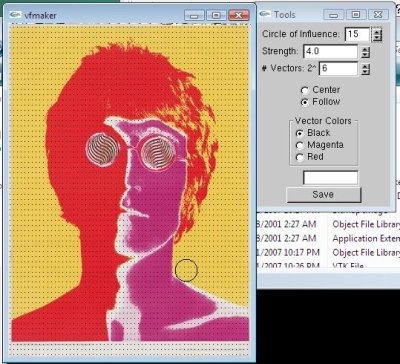Click the Strength value field
This screenshot has width=400, height=364.
click(x=330, y=52)
